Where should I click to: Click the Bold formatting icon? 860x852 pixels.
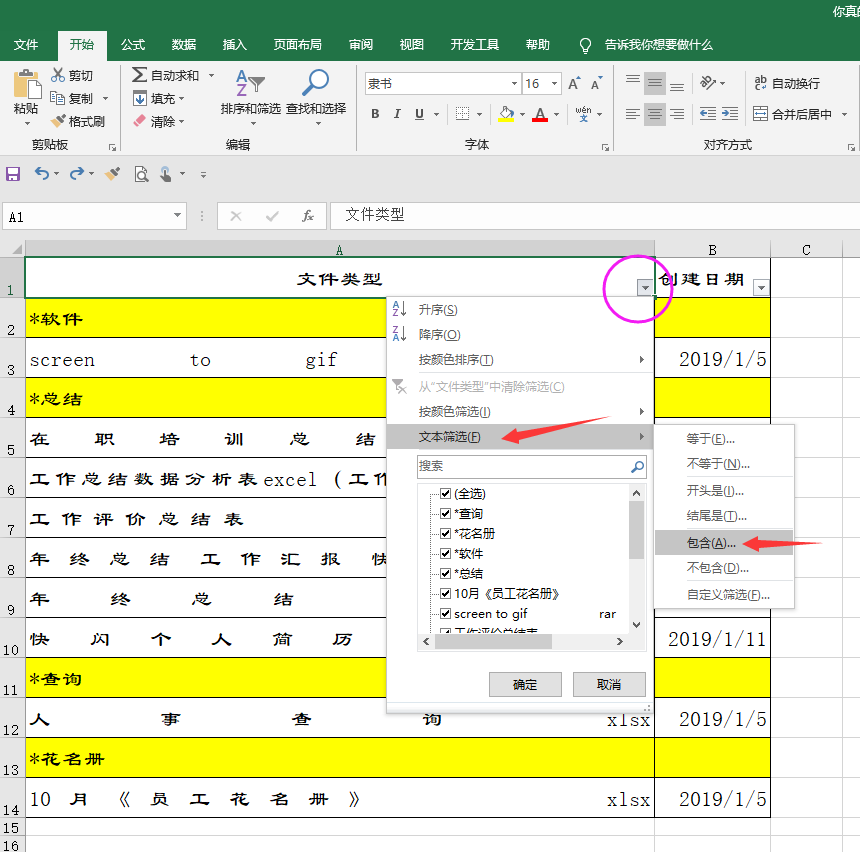point(375,114)
